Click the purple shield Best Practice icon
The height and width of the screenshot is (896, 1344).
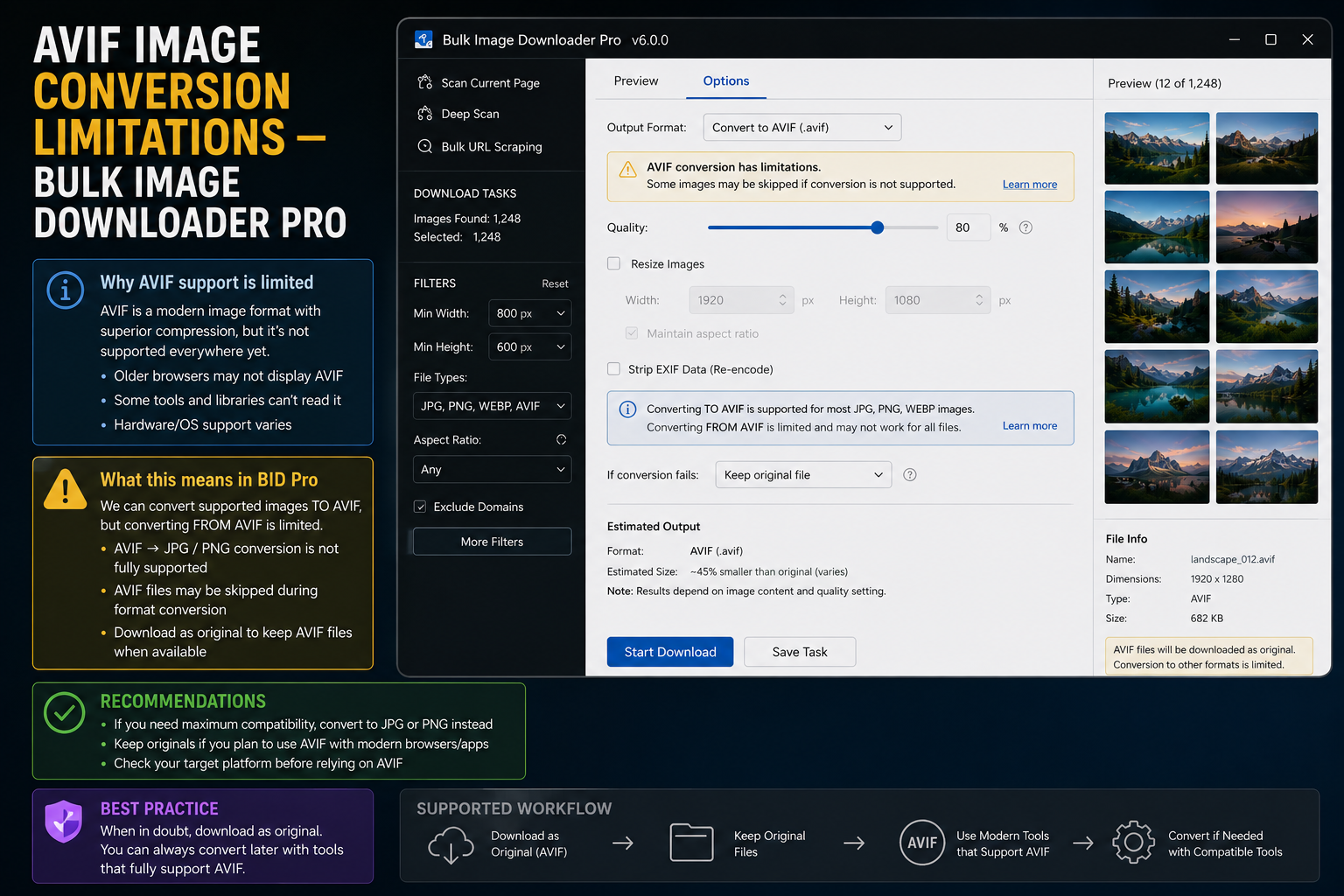64,821
